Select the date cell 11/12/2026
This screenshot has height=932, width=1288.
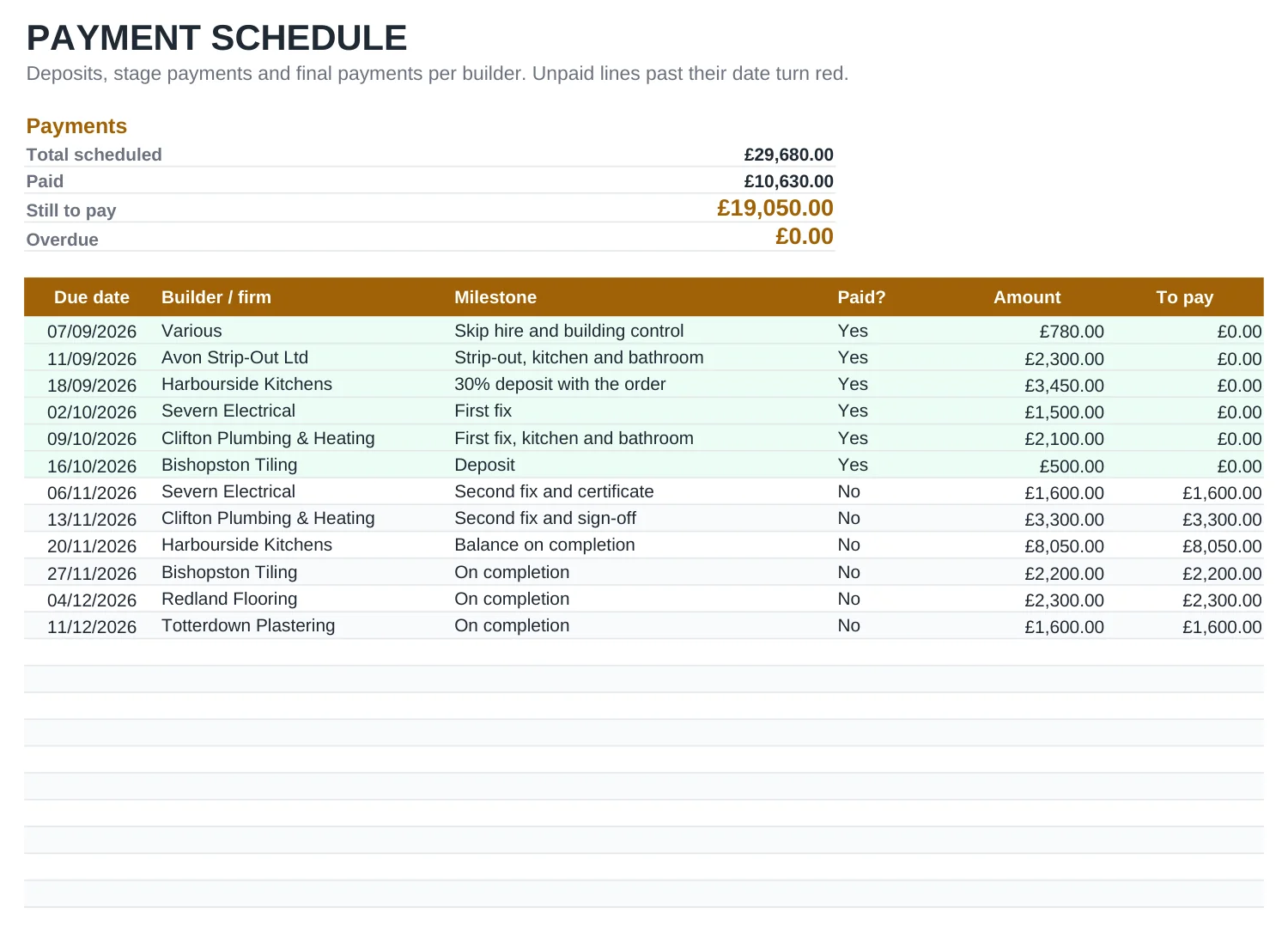pos(92,627)
